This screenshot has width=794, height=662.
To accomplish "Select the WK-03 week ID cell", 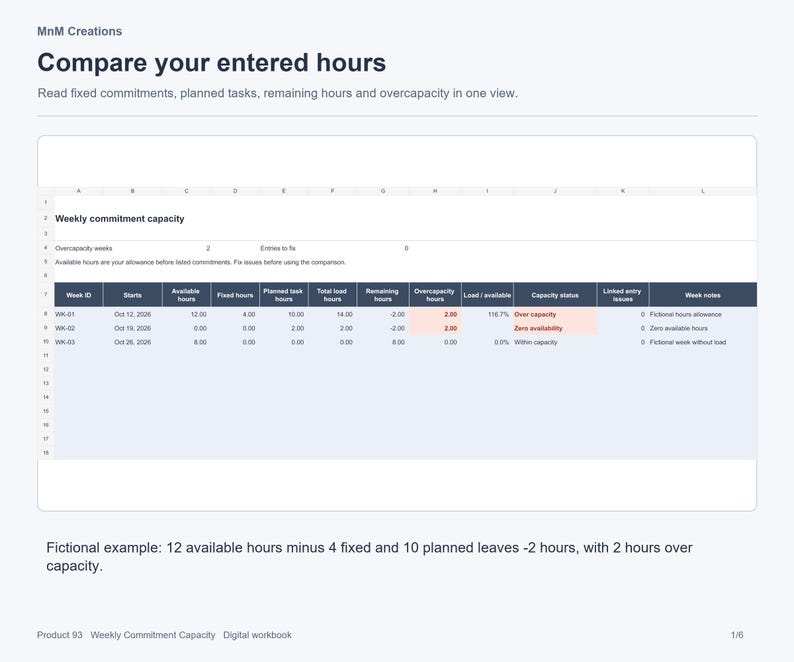I will (x=78, y=342).
